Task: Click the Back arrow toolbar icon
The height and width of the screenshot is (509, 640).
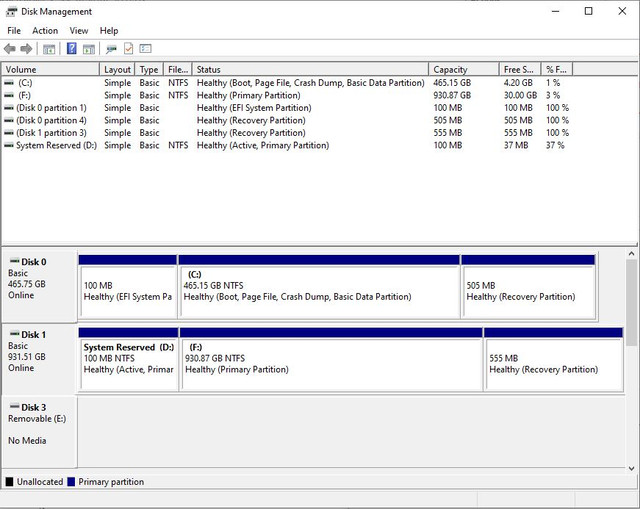Action: tap(10, 49)
